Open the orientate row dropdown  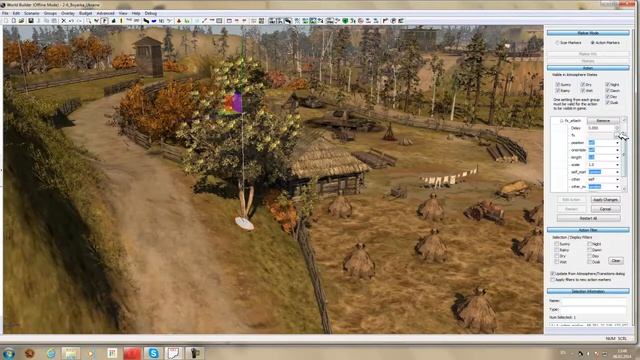[x=617, y=150]
